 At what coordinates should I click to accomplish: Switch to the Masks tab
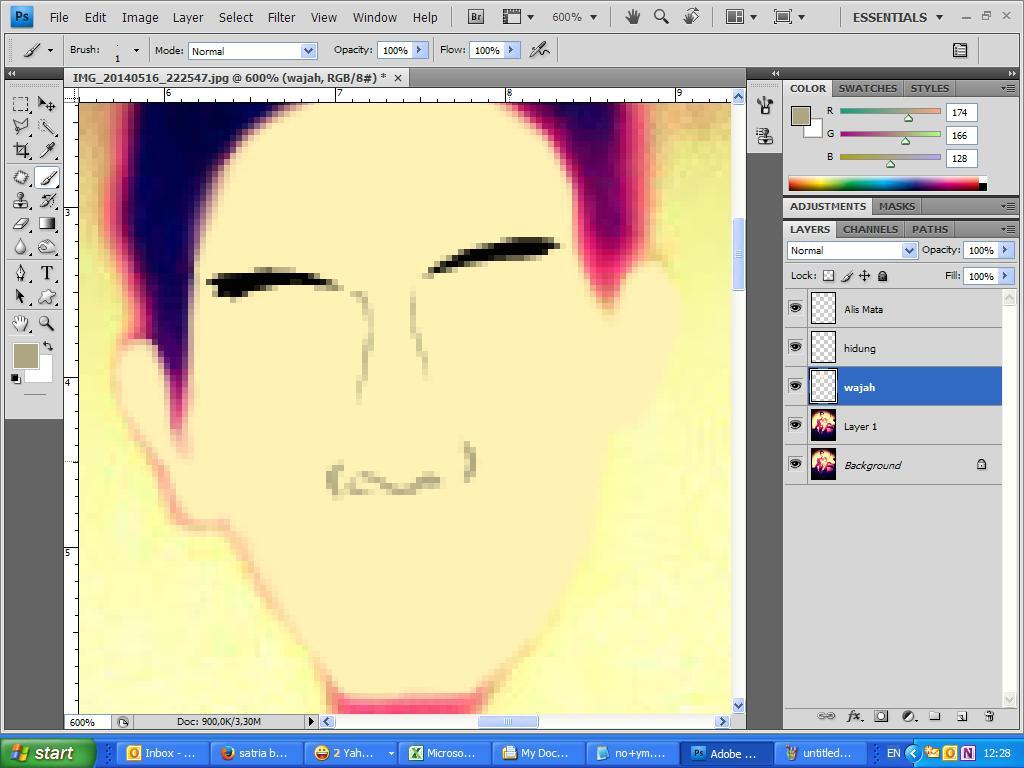(x=897, y=206)
